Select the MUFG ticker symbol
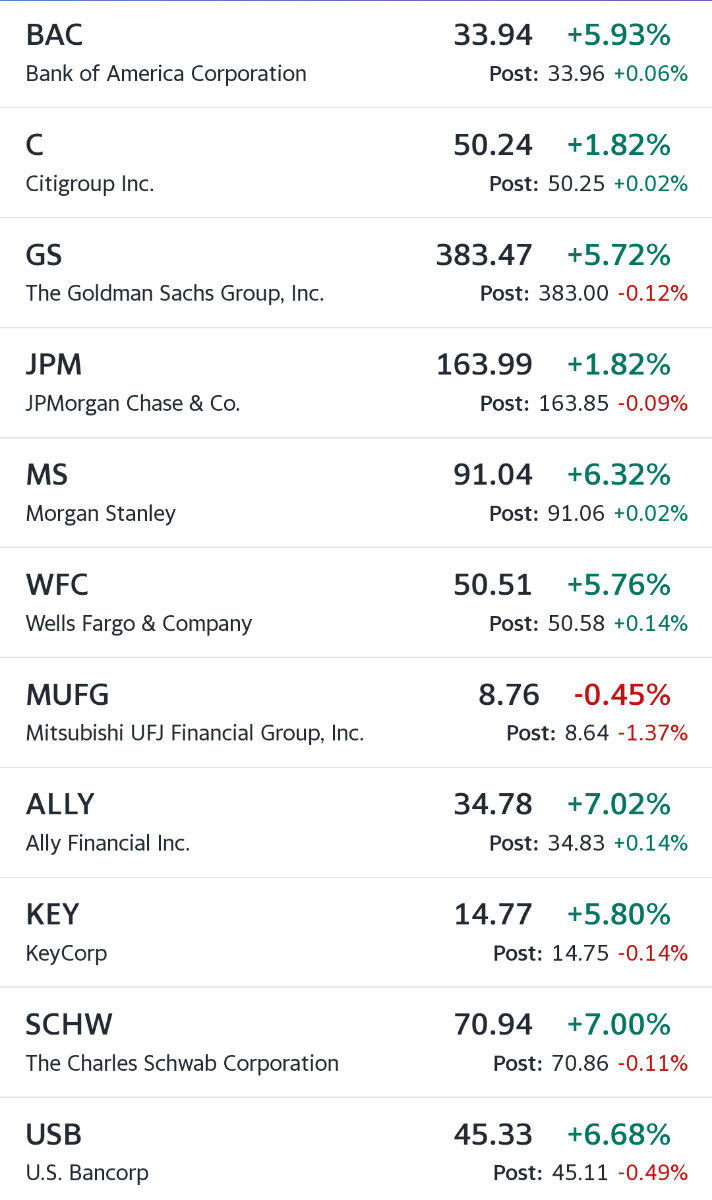 click(68, 695)
